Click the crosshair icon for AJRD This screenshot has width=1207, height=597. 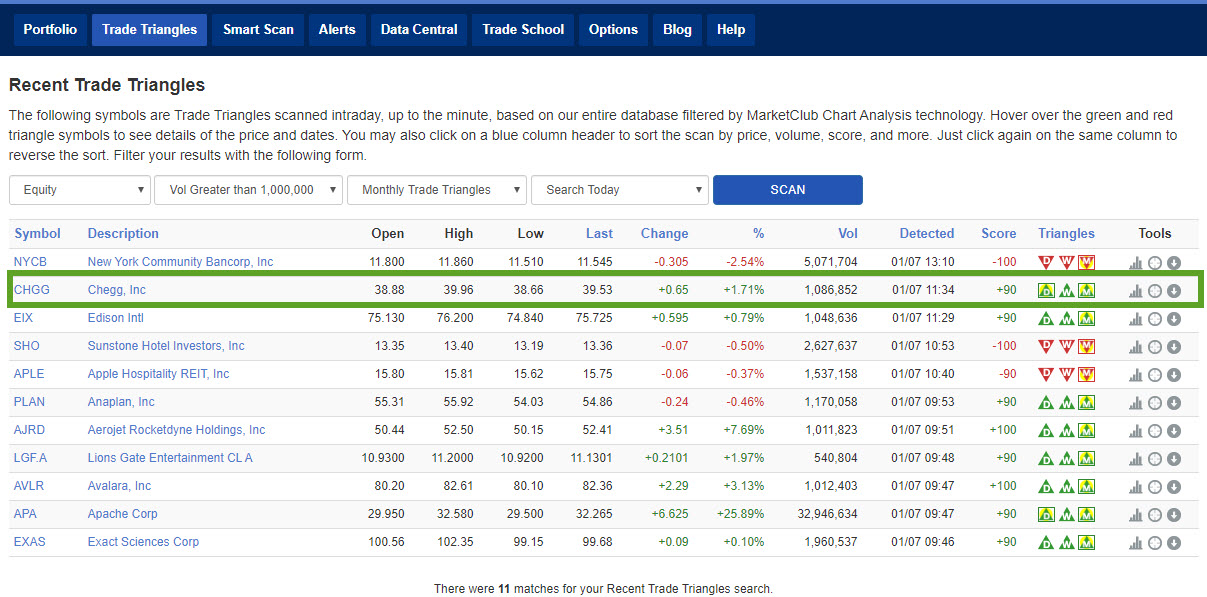(x=1154, y=431)
